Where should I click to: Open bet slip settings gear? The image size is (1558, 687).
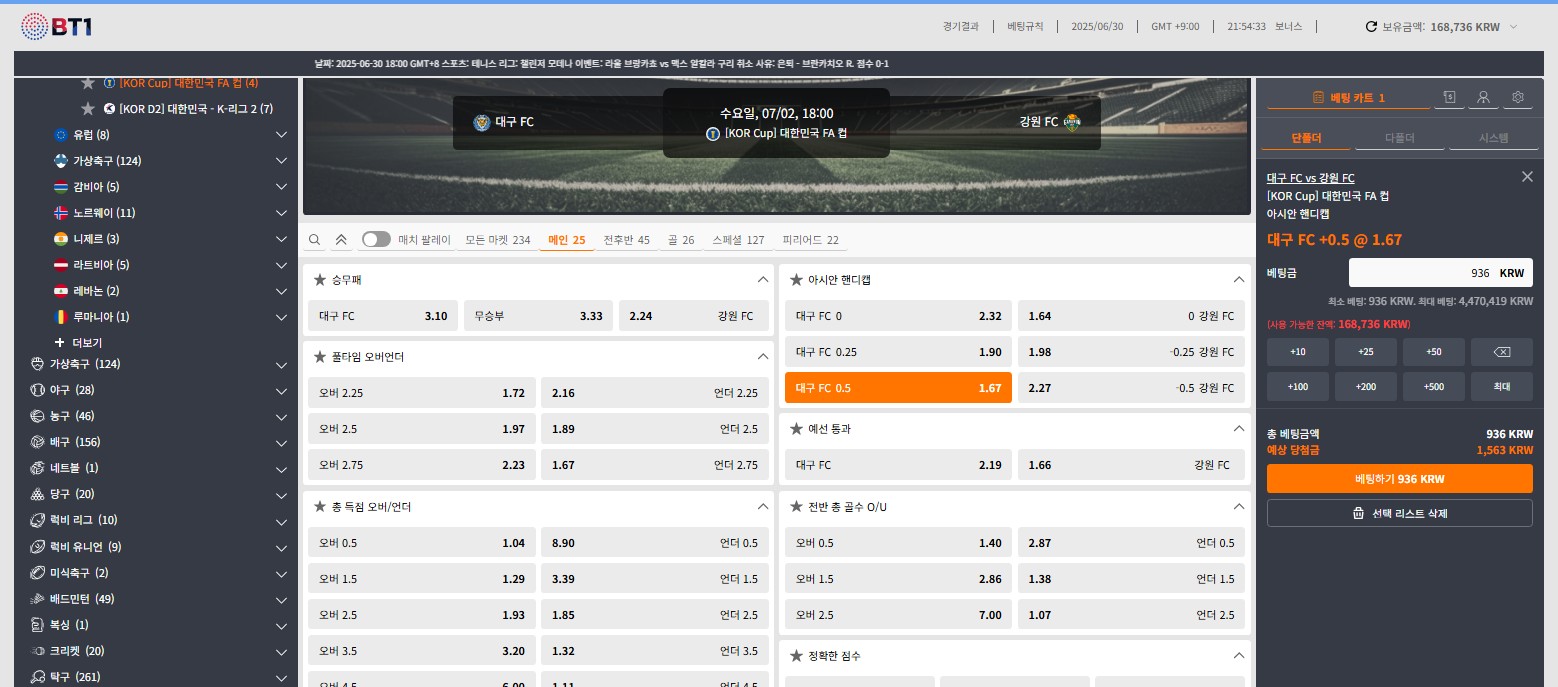pos(1517,97)
